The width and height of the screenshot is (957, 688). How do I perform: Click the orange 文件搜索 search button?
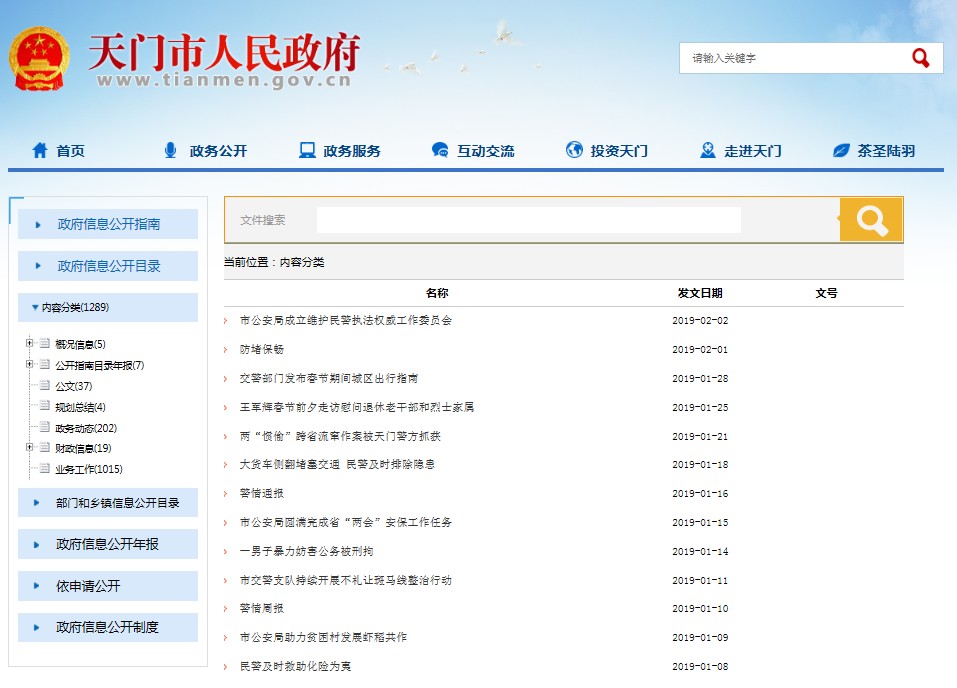871,220
